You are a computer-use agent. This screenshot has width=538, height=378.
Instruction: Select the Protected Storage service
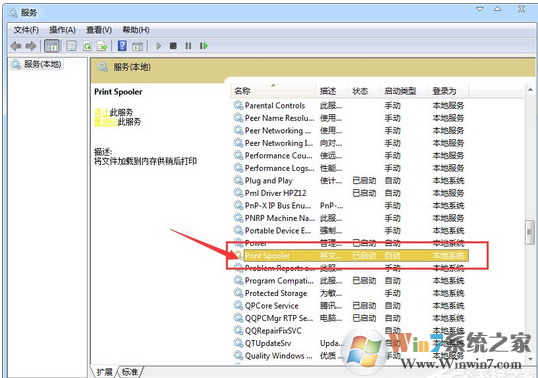(x=350, y=293)
